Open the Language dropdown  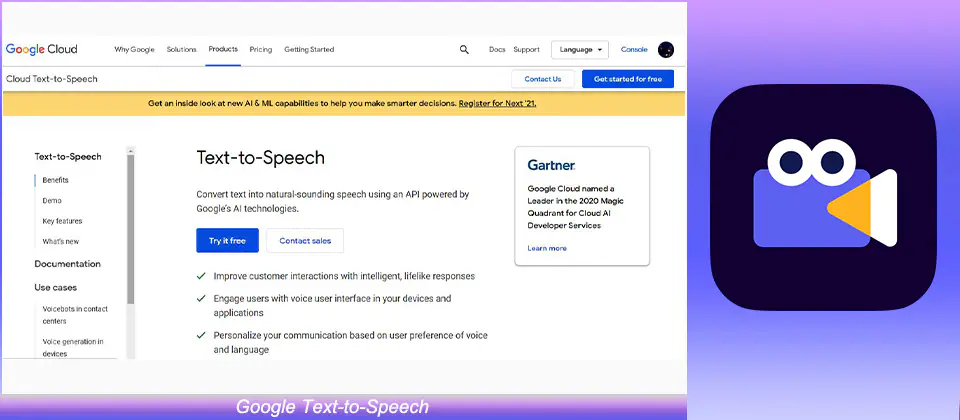click(x=580, y=50)
